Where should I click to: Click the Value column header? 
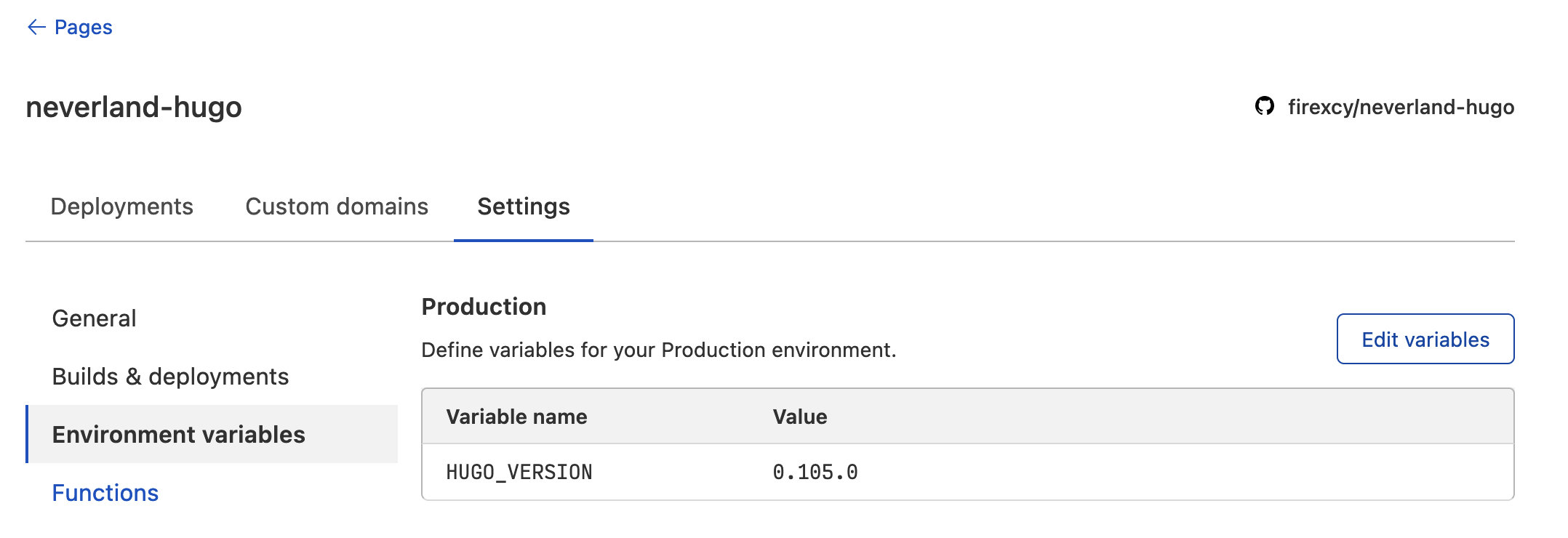point(799,417)
